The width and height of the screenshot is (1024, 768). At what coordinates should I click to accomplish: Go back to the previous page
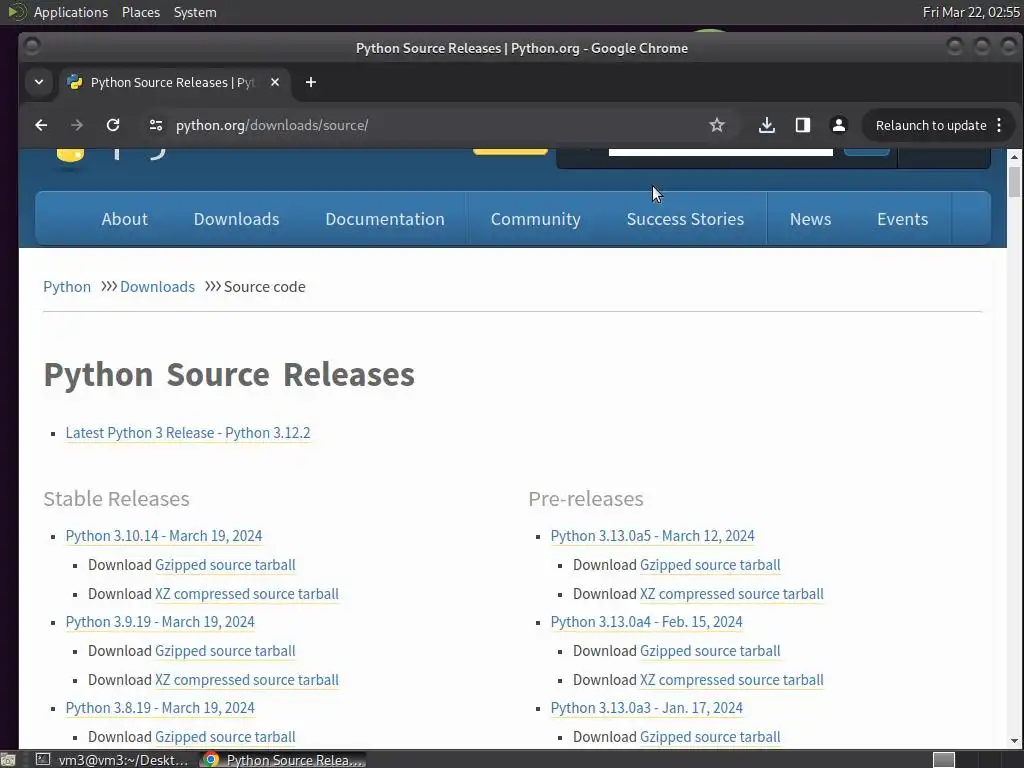tap(41, 125)
